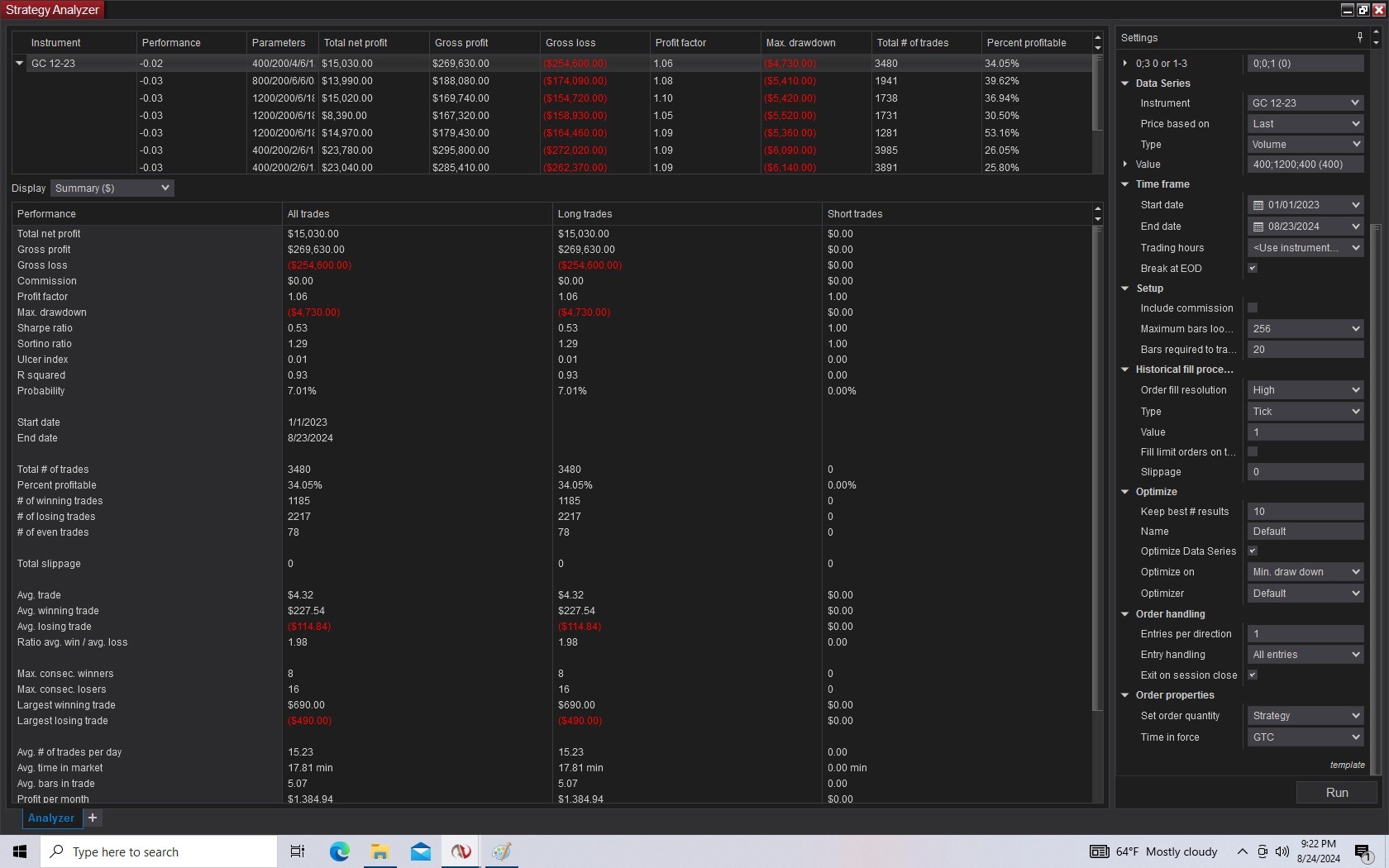The width and height of the screenshot is (1389, 868).
Task: Open Task View on the taskbar
Action: (298, 851)
